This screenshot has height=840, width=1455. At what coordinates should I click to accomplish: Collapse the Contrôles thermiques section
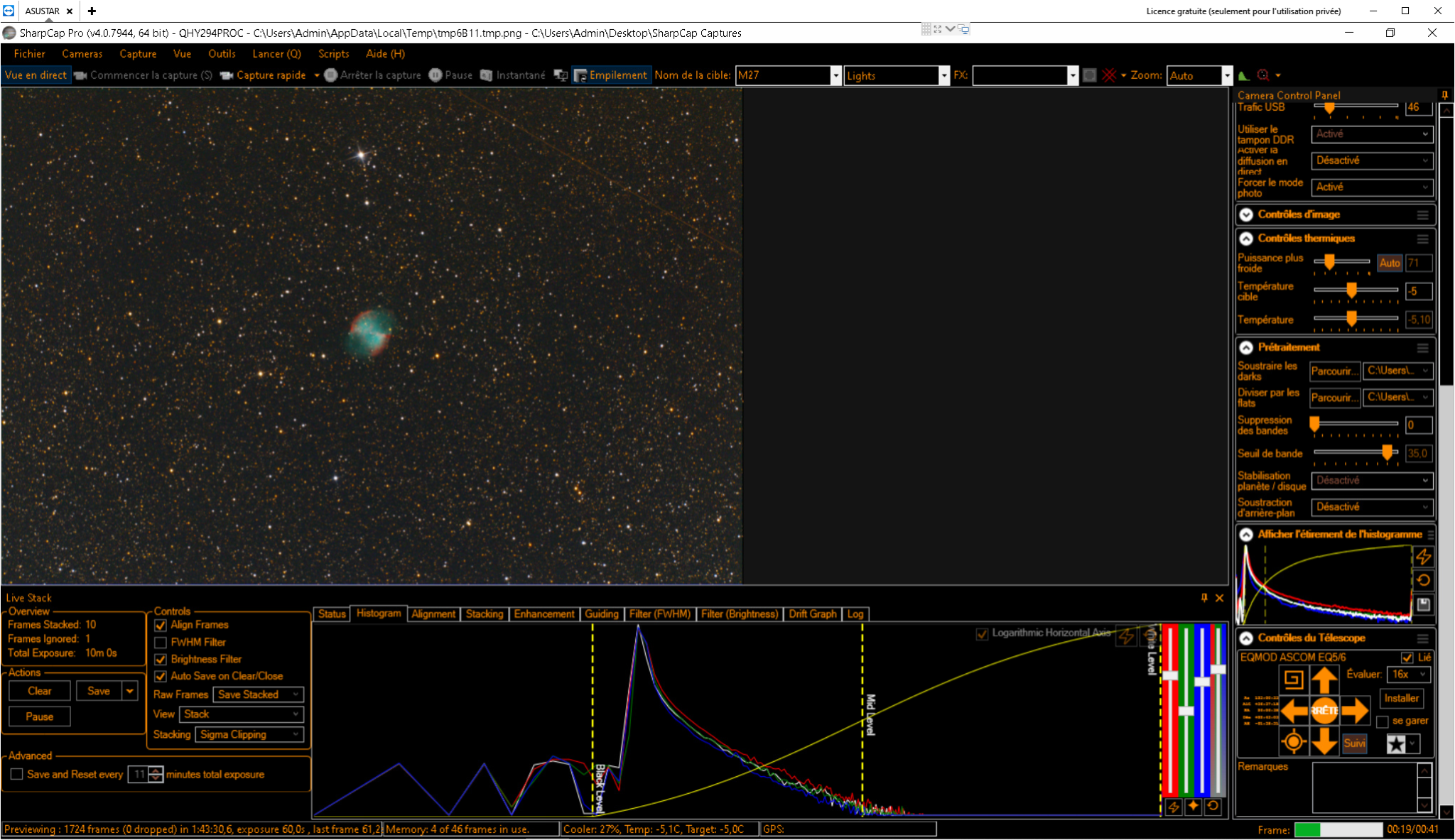click(x=1246, y=239)
